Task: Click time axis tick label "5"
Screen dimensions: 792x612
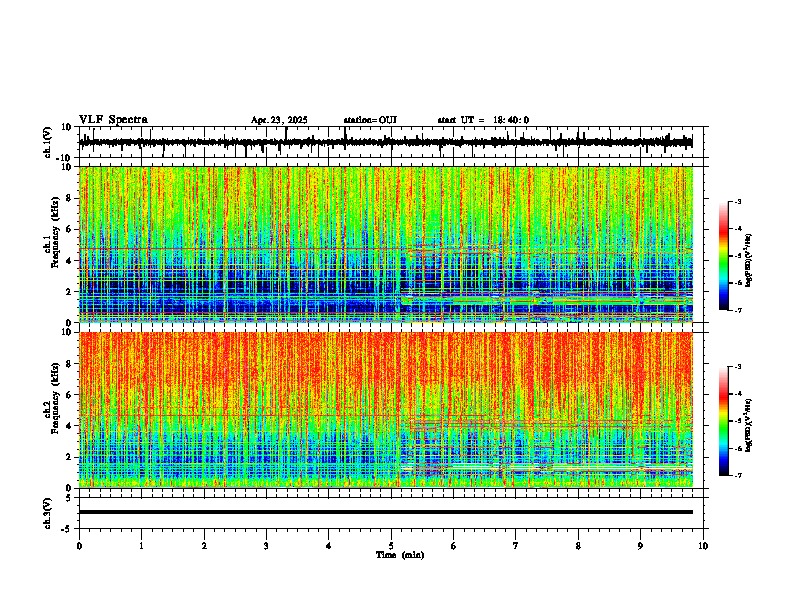Action: [391, 546]
